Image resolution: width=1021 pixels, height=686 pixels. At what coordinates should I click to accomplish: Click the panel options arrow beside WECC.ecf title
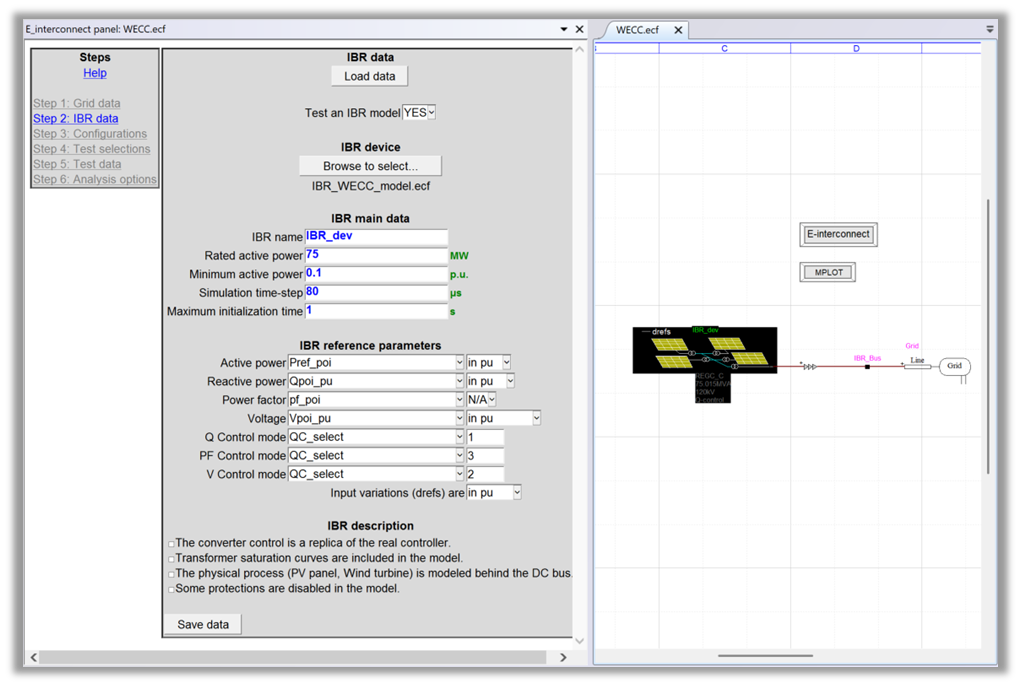point(564,30)
